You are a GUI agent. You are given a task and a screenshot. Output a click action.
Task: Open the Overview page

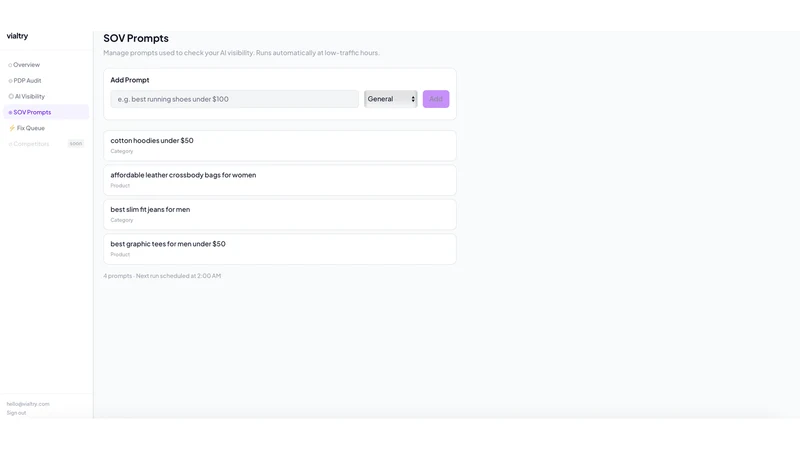point(46,65)
